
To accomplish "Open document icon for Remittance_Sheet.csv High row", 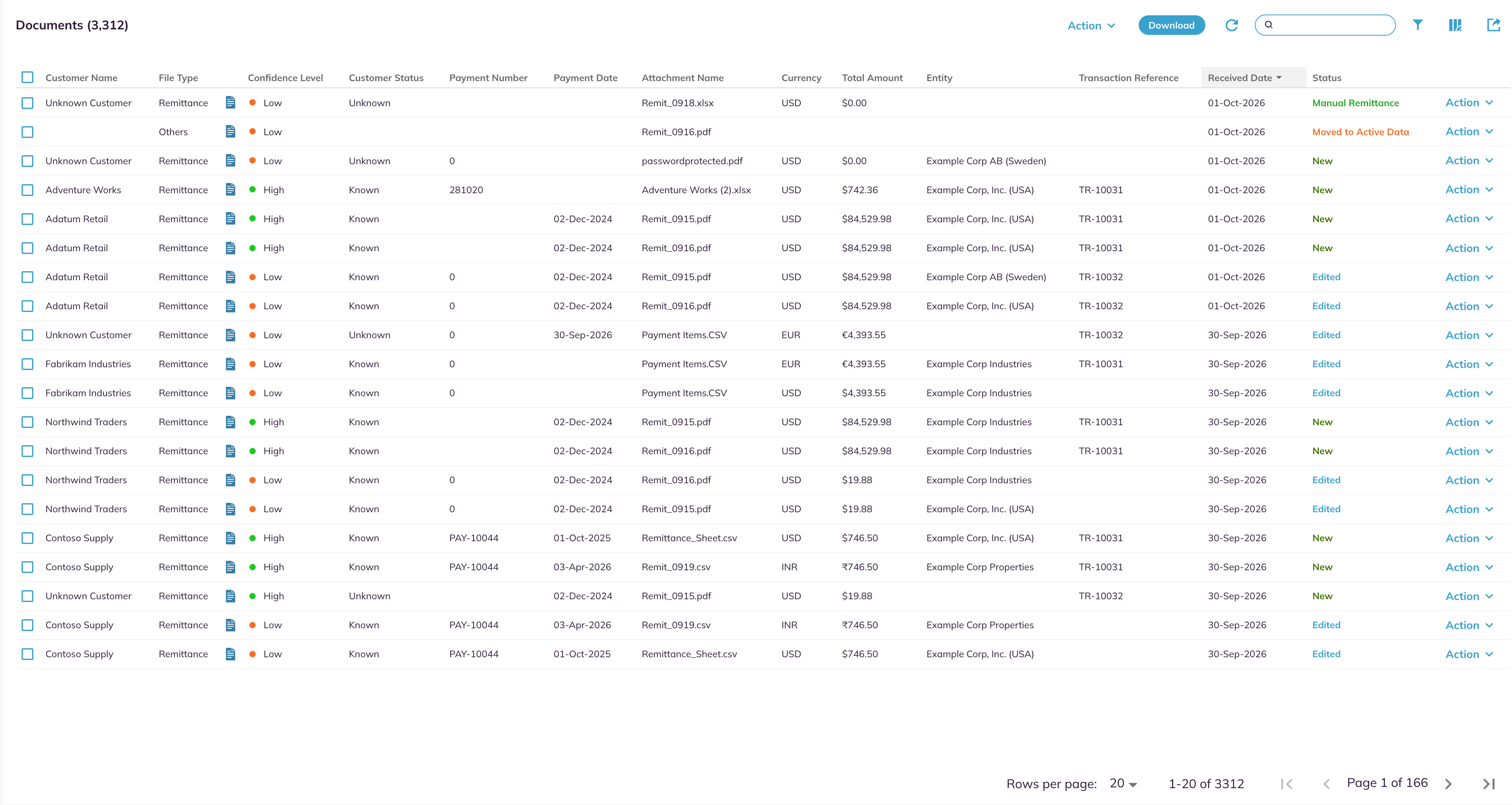I will click(231, 538).
